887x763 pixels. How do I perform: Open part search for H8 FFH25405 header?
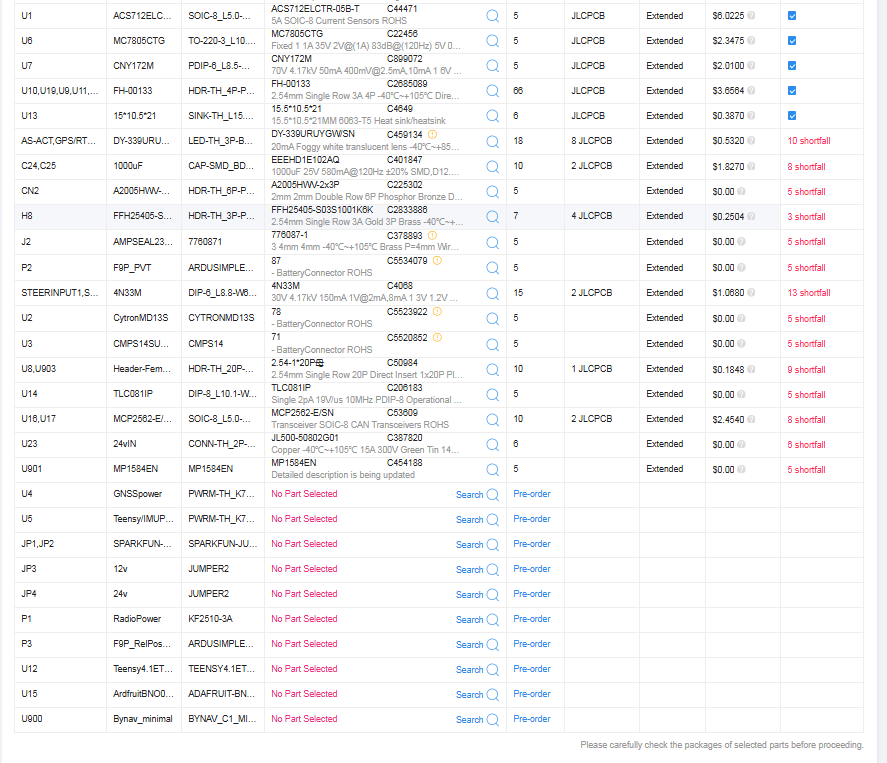coord(493,217)
